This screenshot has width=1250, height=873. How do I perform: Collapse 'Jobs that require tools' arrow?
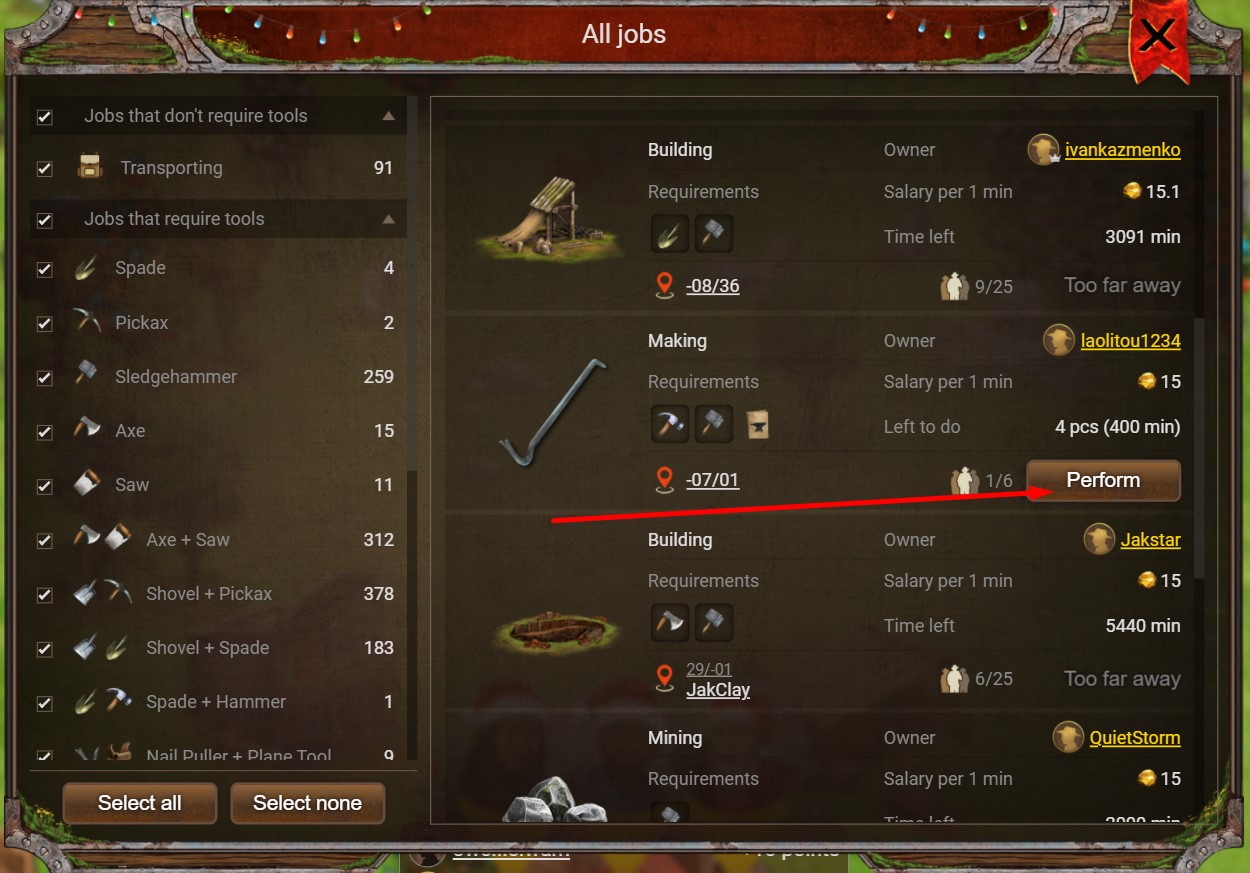[x=389, y=219]
